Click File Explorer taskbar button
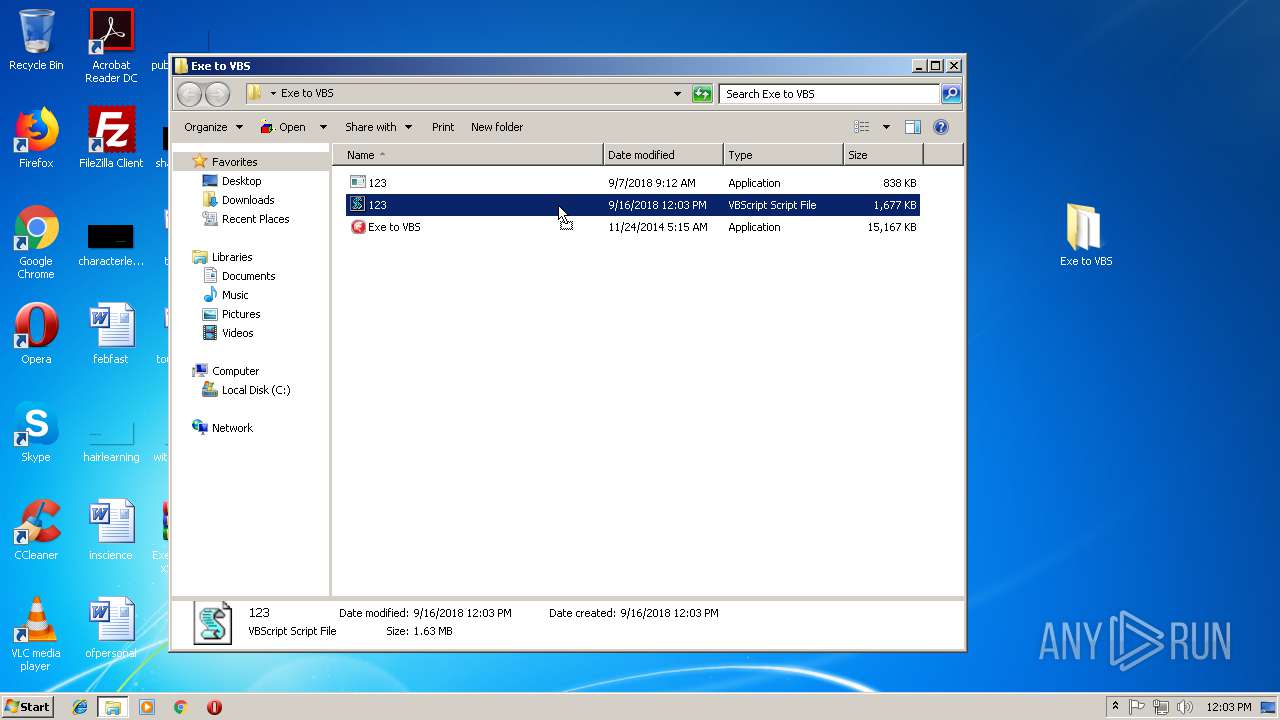1280x720 pixels. (113, 707)
